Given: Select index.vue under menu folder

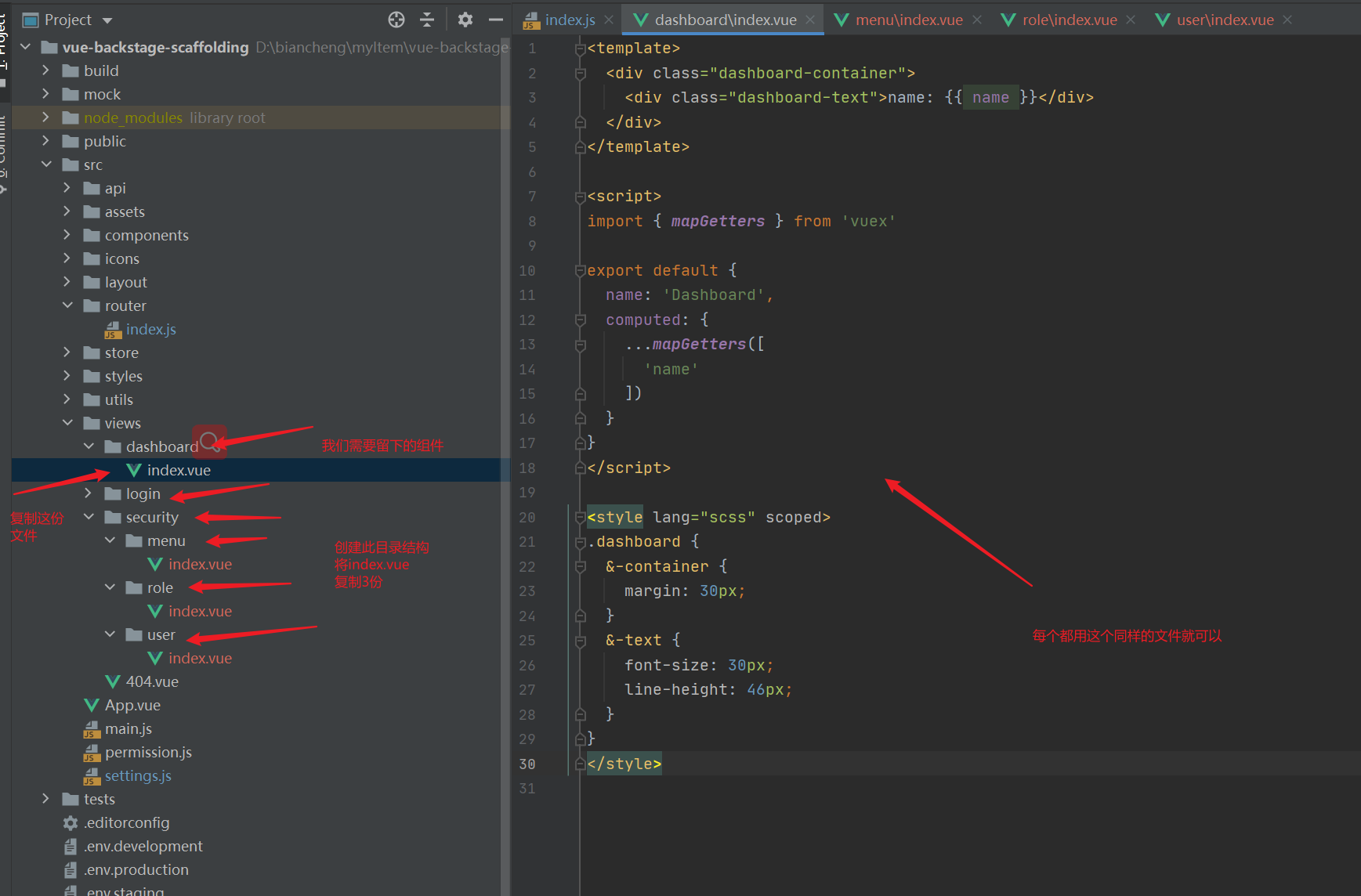Looking at the screenshot, I should tap(200, 564).
